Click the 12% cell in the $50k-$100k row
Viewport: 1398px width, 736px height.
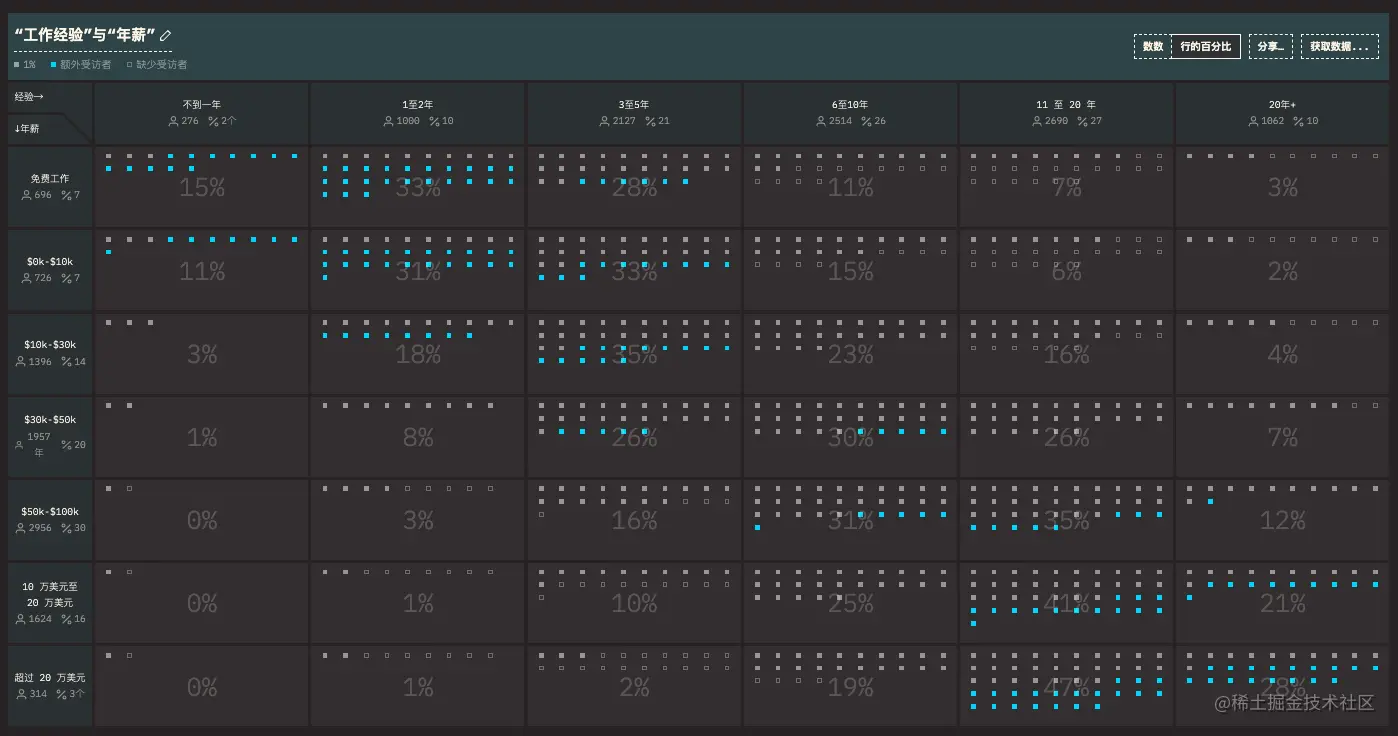click(1282, 520)
